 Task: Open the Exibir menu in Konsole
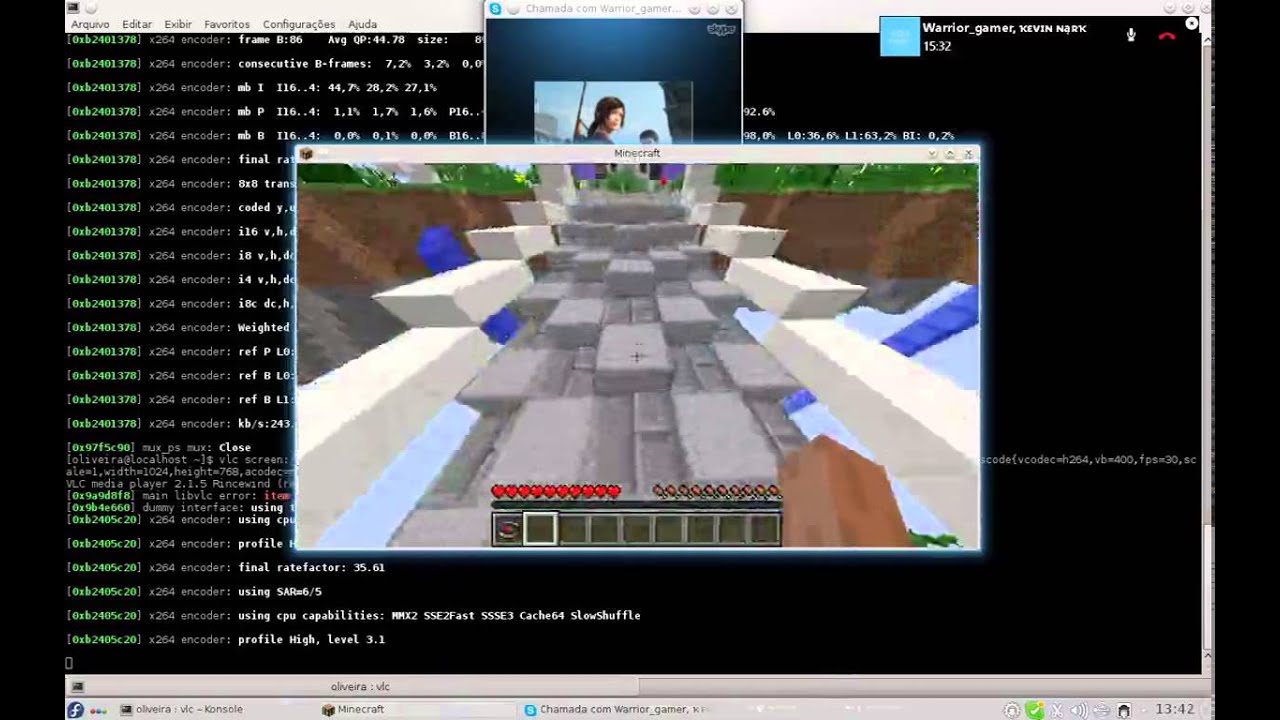(178, 24)
